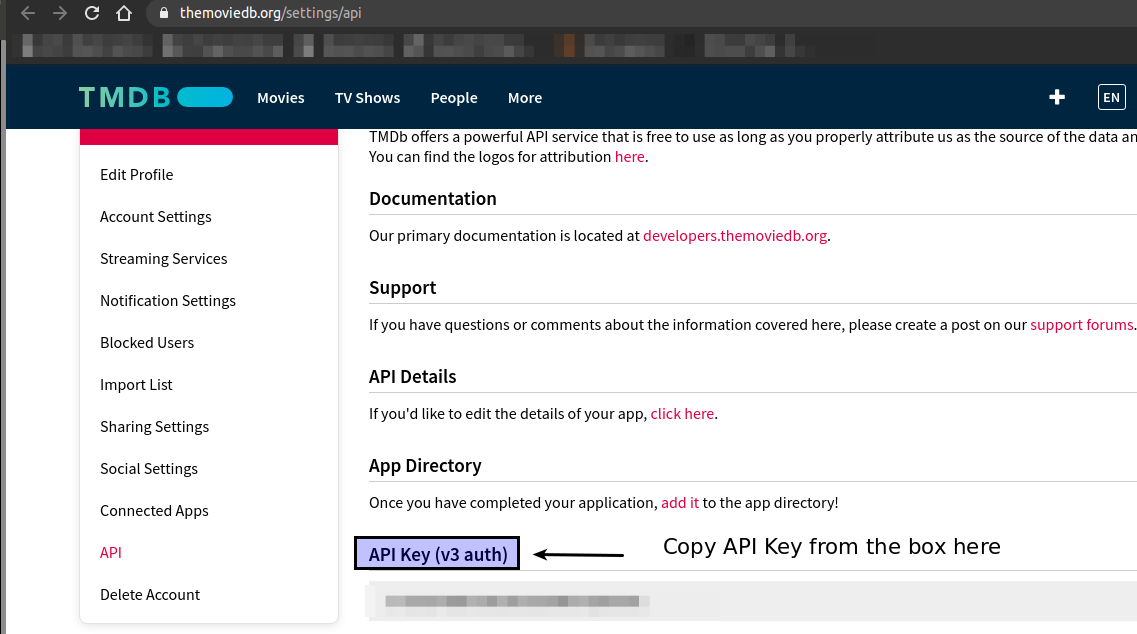
Task: Go to Account Settings
Action: pyautogui.click(x=156, y=217)
